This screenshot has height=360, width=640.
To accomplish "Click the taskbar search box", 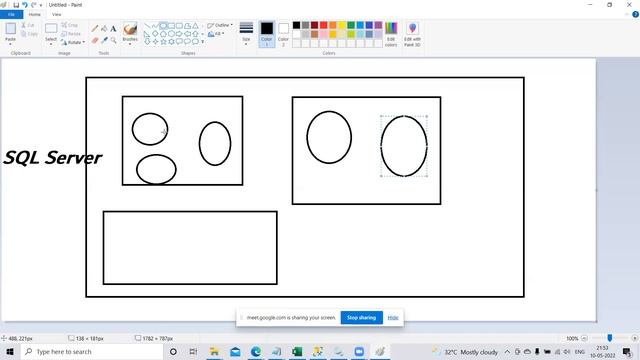I will 91,351.
